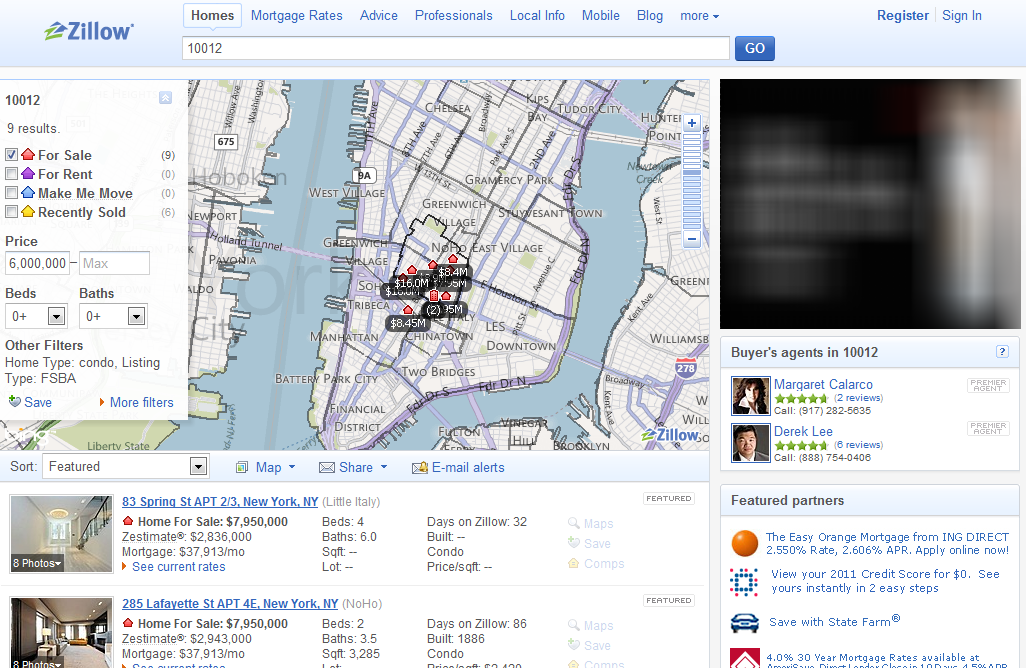Open help icon in Buyer's agents panel
This screenshot has width=1026, height=668.
[1002, 352]
